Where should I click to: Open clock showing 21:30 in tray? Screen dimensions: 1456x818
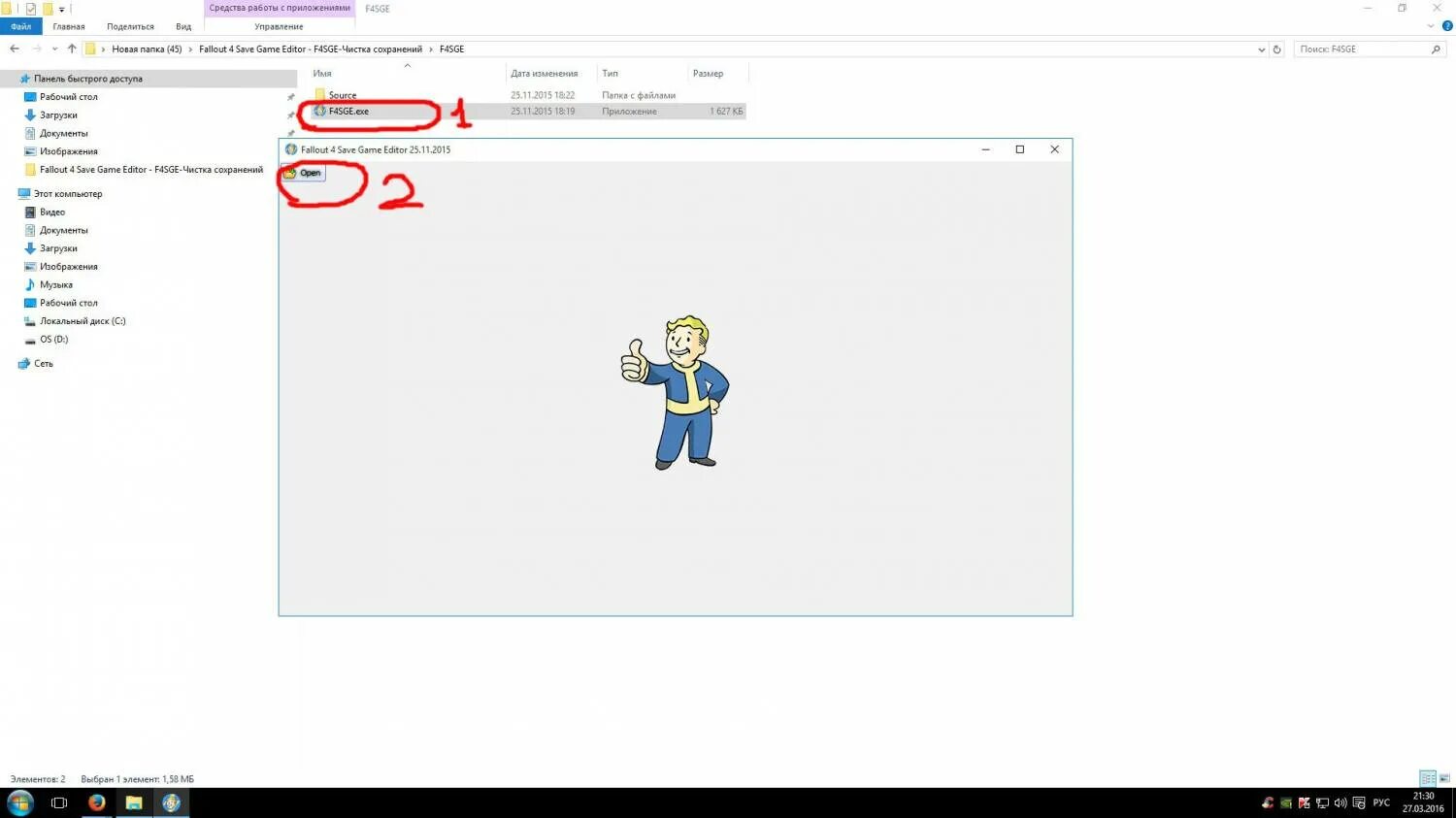pos(1423,802)
